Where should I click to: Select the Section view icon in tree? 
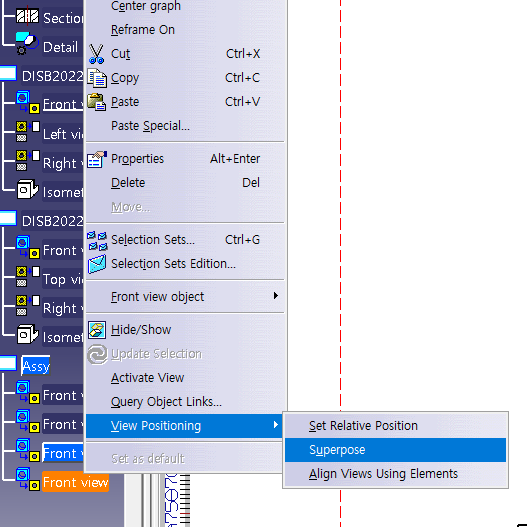[27, 16]
